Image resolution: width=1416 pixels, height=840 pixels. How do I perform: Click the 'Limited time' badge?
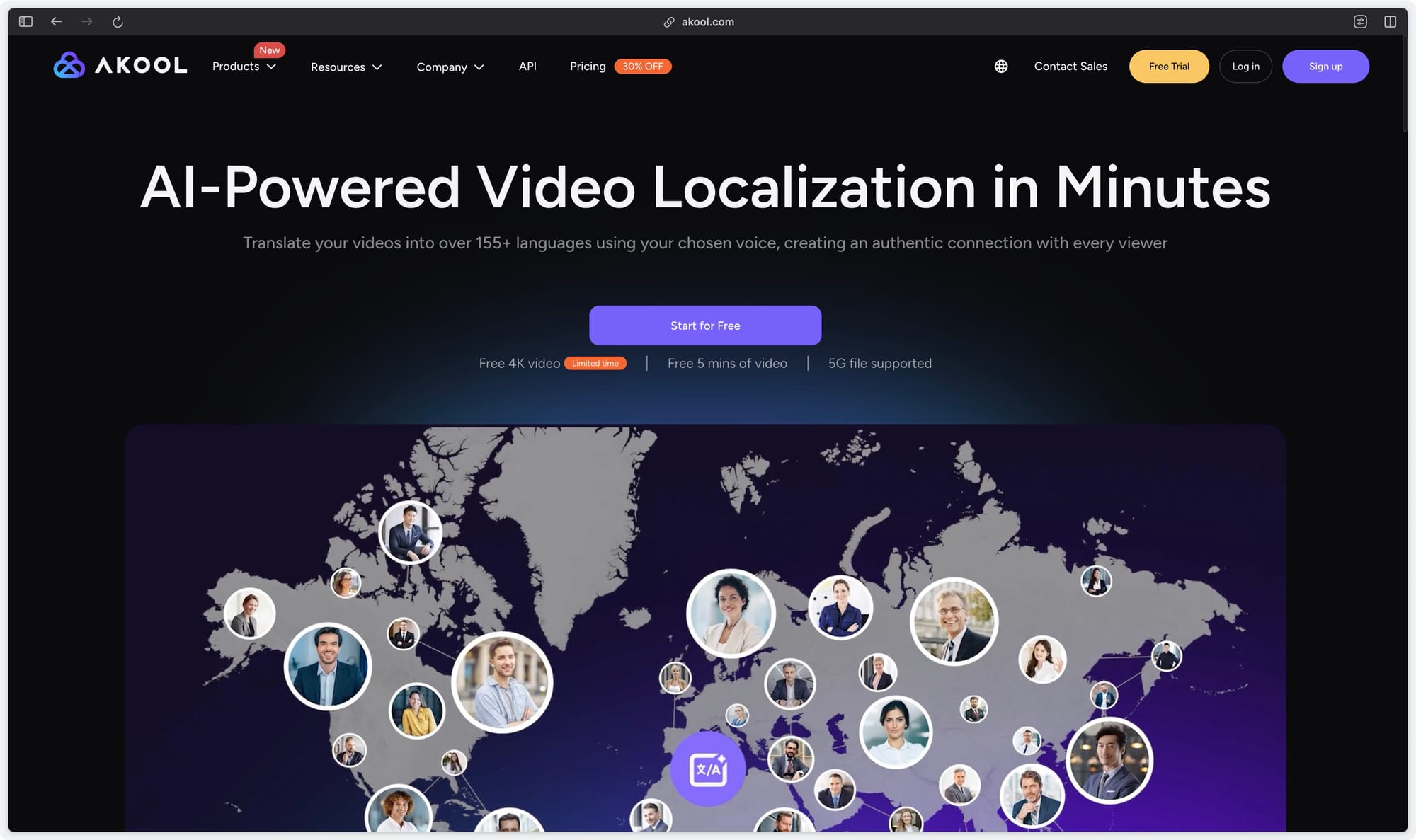tap(595, 363)
